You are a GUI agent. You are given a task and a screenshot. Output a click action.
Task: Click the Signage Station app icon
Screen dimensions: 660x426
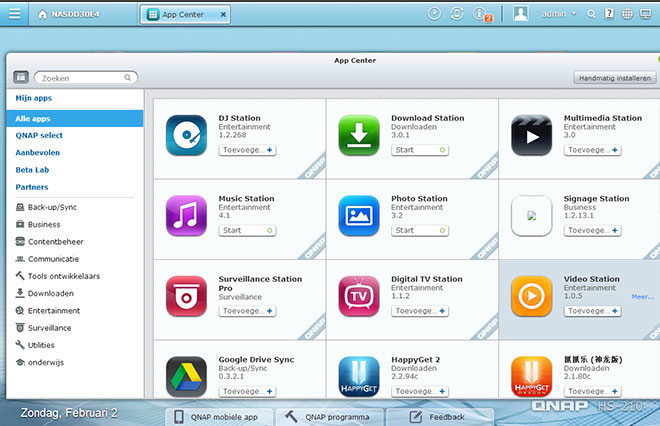point(532,216)
